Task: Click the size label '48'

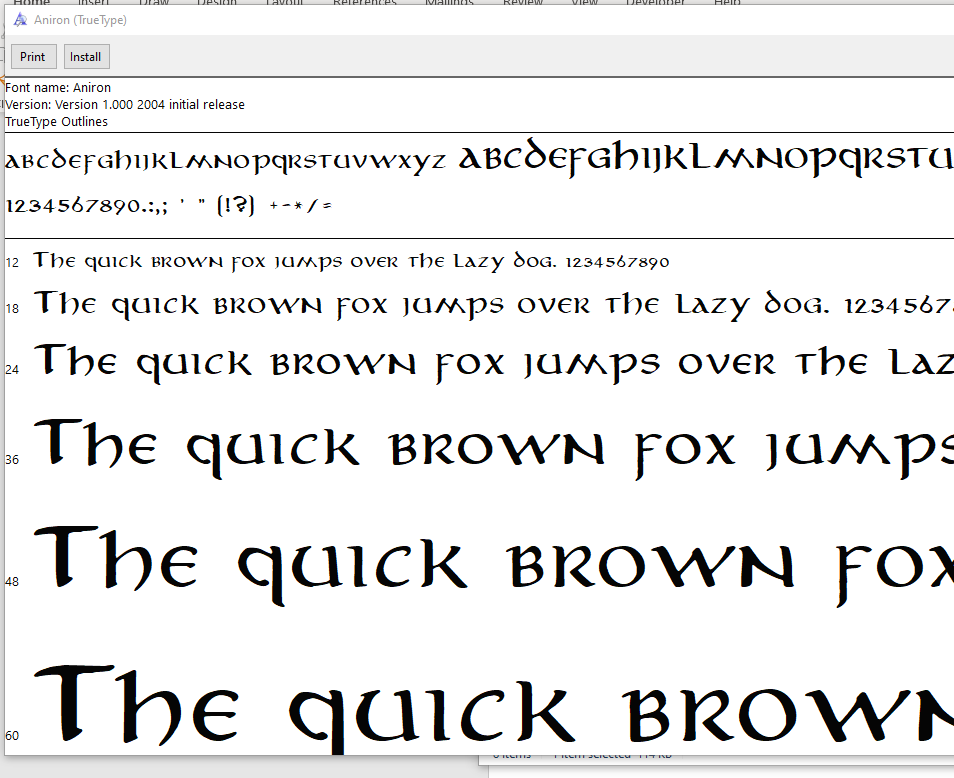Action: (12, 582)
